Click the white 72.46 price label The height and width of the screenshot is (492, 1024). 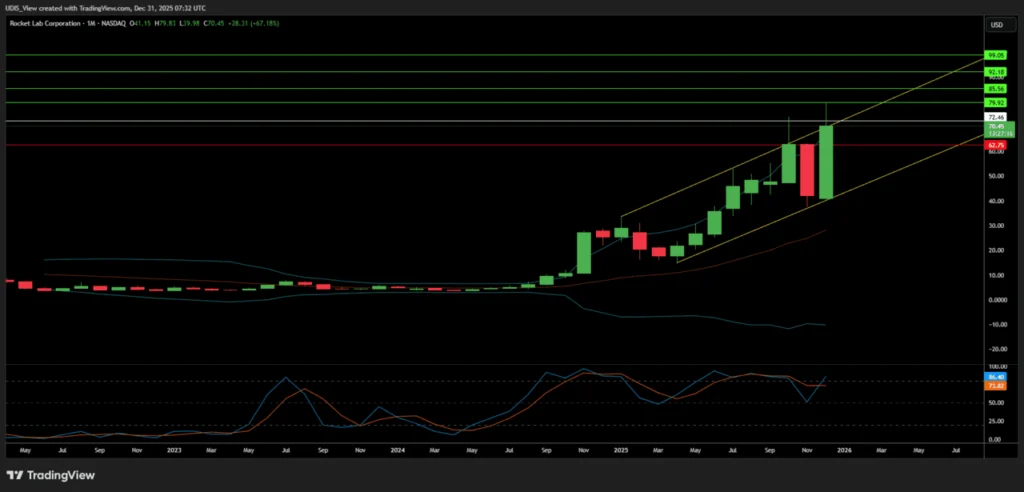click(996, 117)
